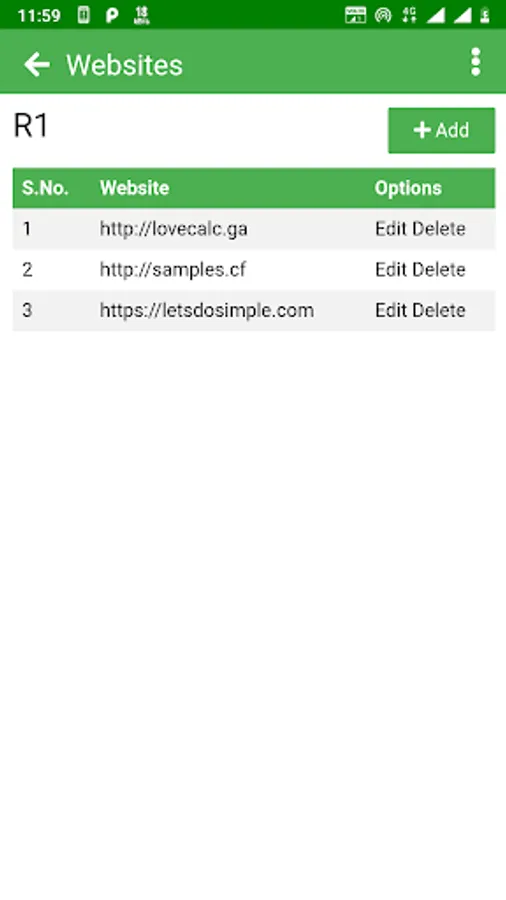Edit the letsdosimple.com website entry
The height and width of the screenshot is (900, 506).
391,311
